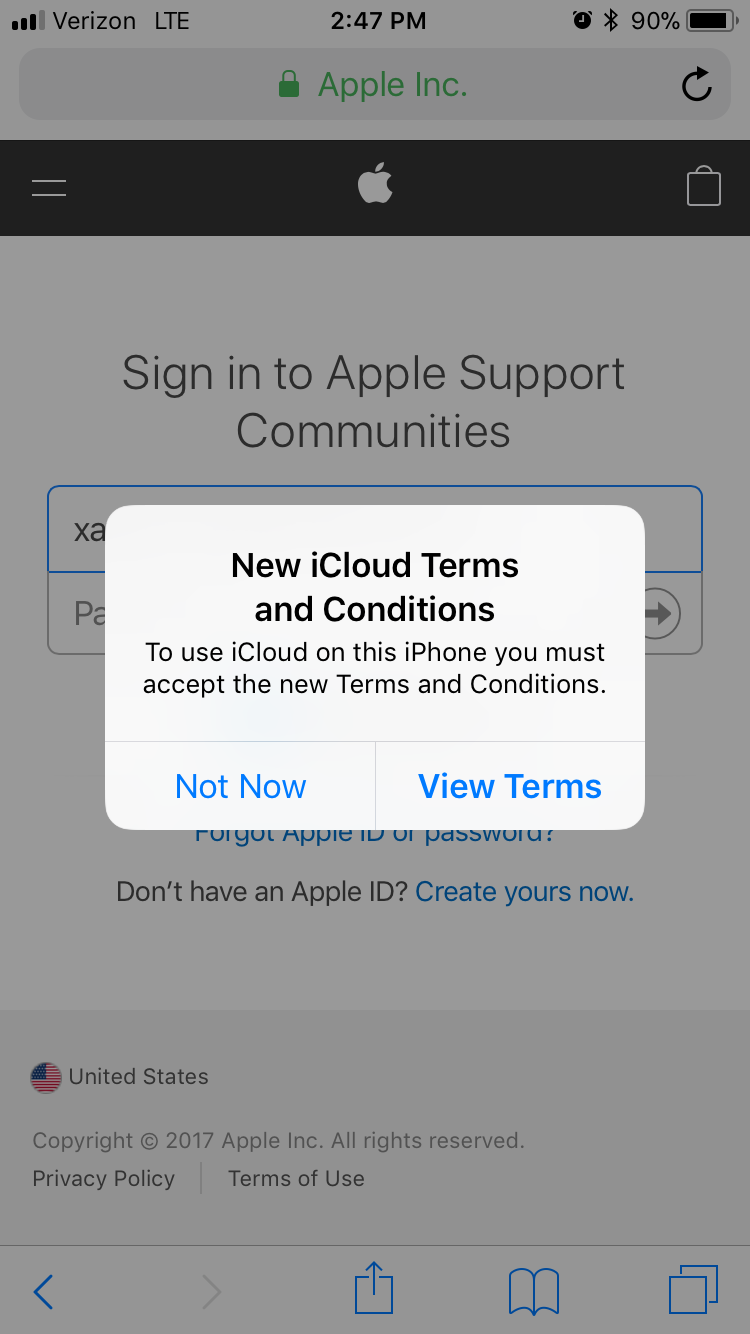Screen dimensions: 750x1334
Task: Tap the Safari forward arrow
Action: 211,1291
